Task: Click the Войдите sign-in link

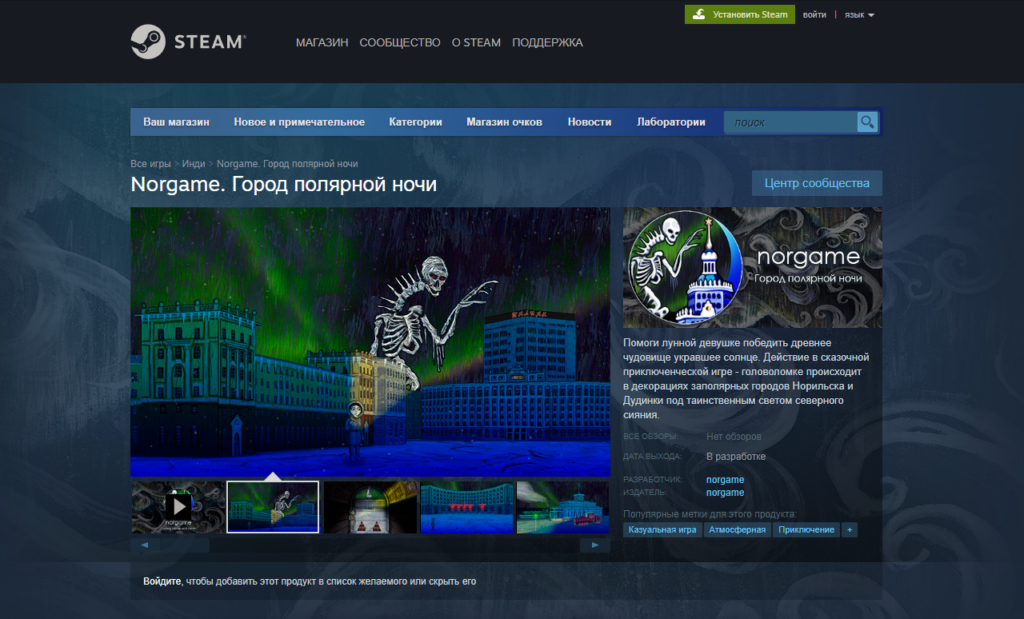Action: pos(162,581)
